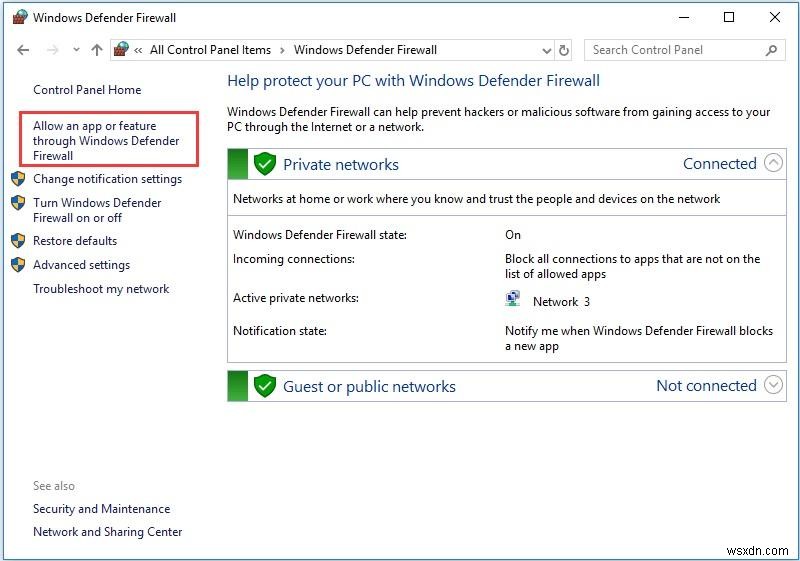Click the Private networks heading
The height and width of the screenshot is (561, 800).
click(x=341, y=164)
